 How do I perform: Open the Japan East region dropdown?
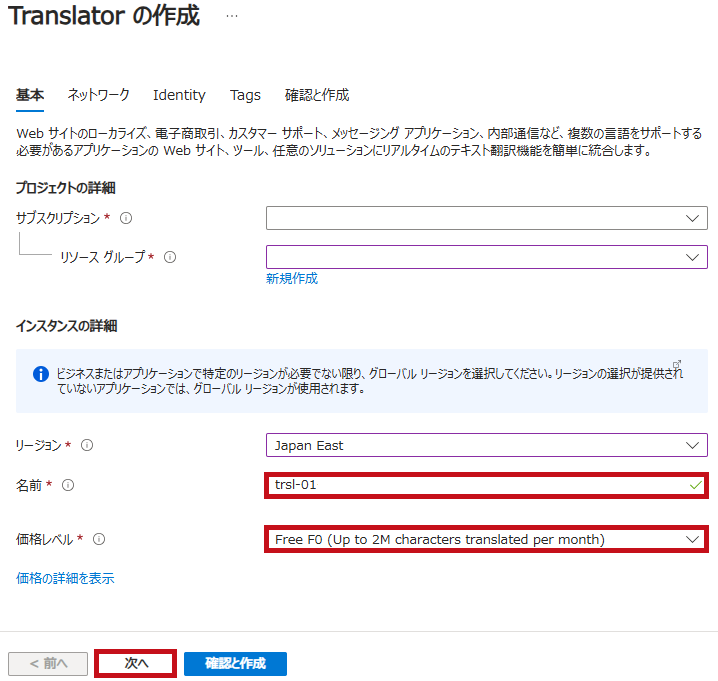click(487, 445)
